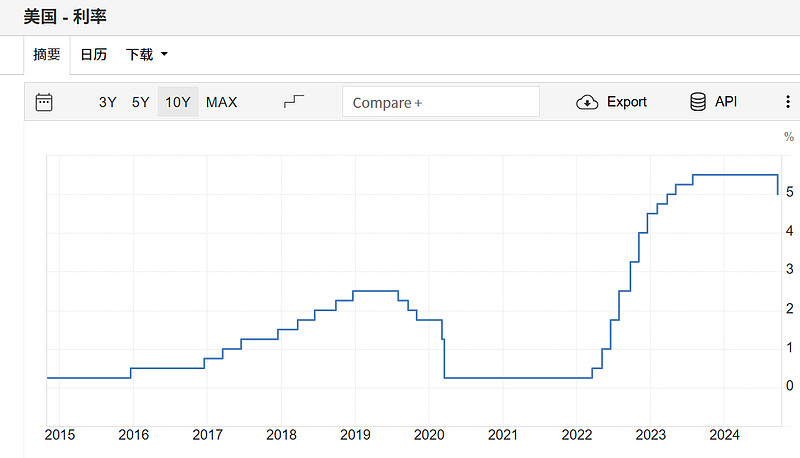Screen dimensions: 800x458
Task: Change chart type with step-line icon
Action: tap(294, 101)
